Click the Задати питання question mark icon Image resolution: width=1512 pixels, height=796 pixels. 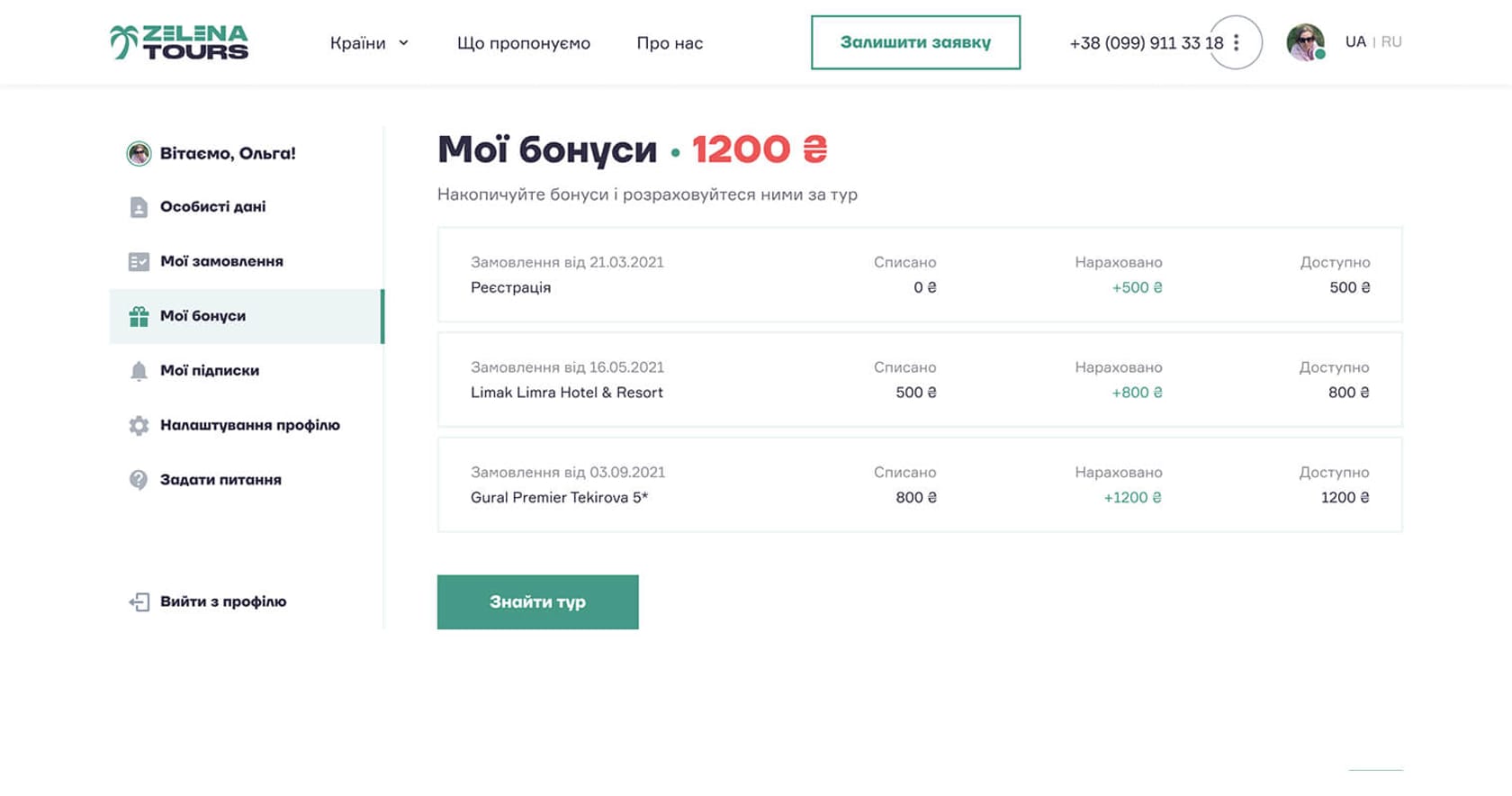139,480
